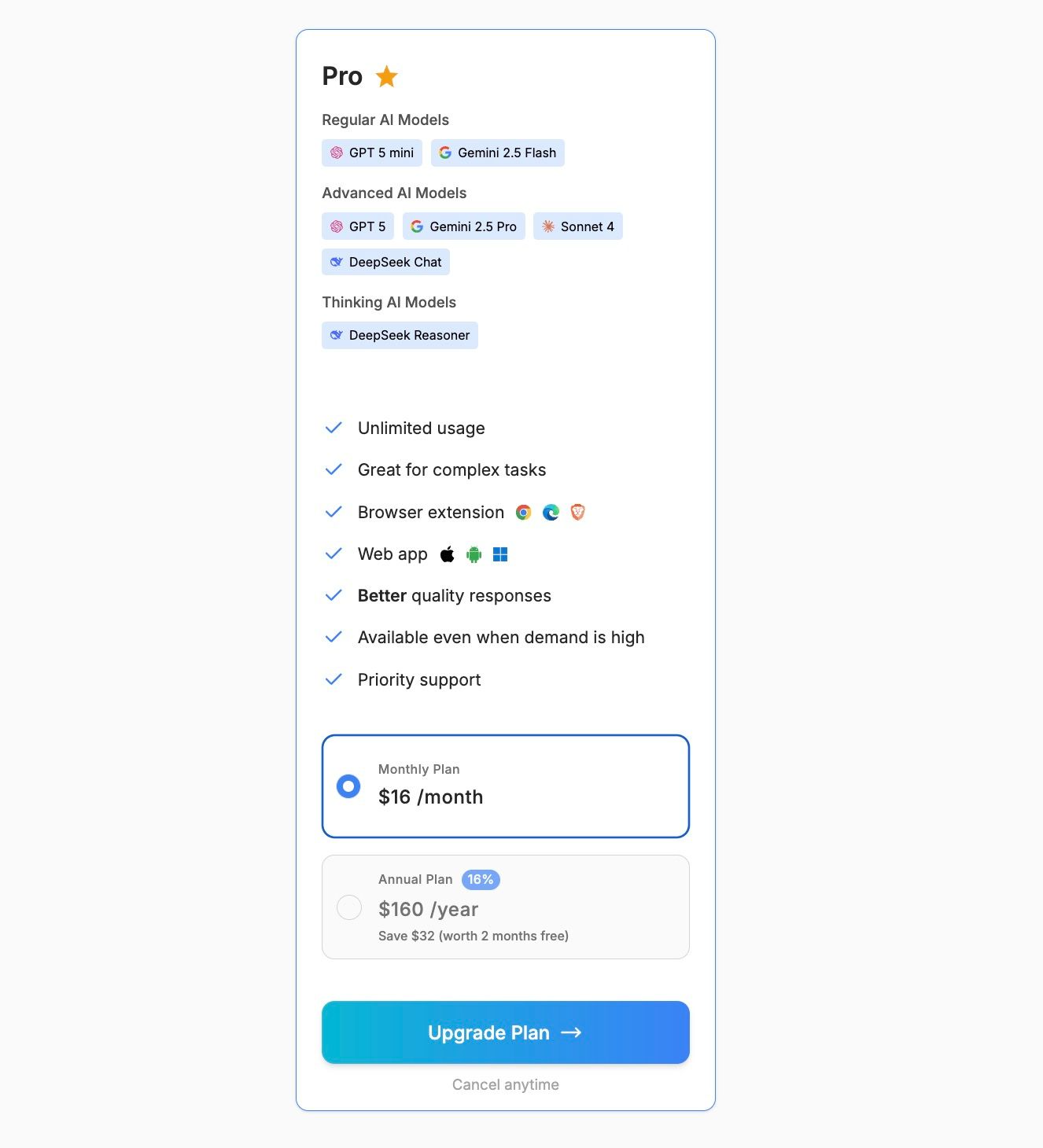
Task: Select the Annual Plan radio button
Action: point(348,907)
